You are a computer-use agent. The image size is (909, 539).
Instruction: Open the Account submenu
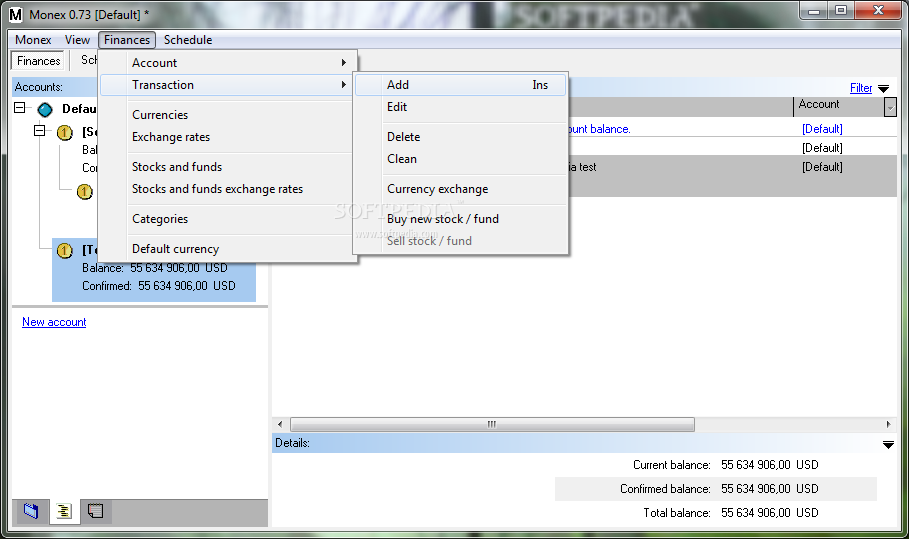(228, 63)
